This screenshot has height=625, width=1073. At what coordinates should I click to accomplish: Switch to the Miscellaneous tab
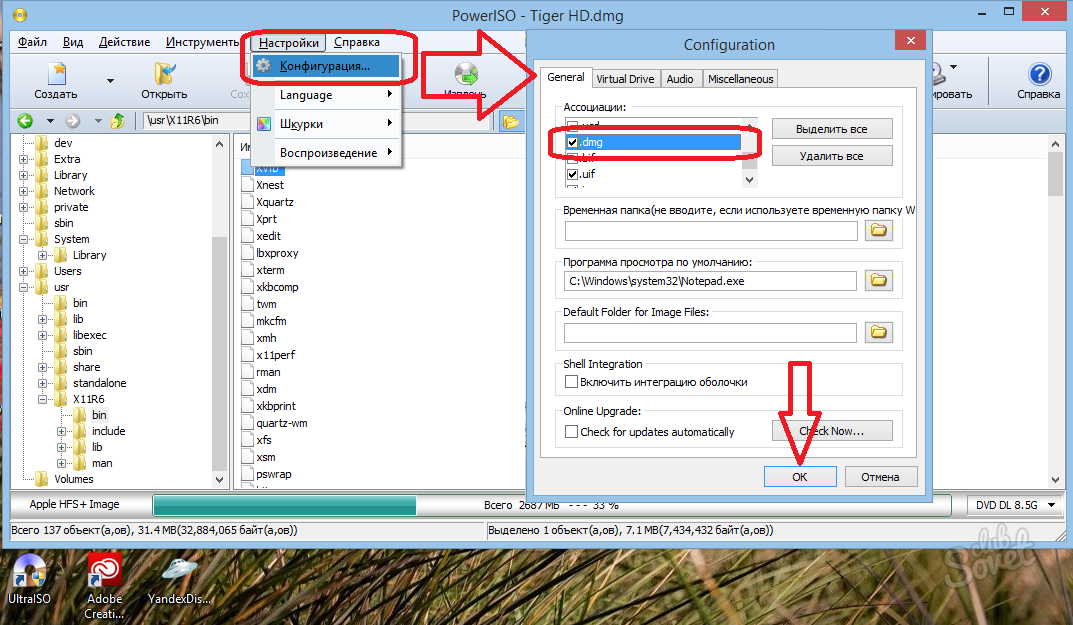point(740,79)
